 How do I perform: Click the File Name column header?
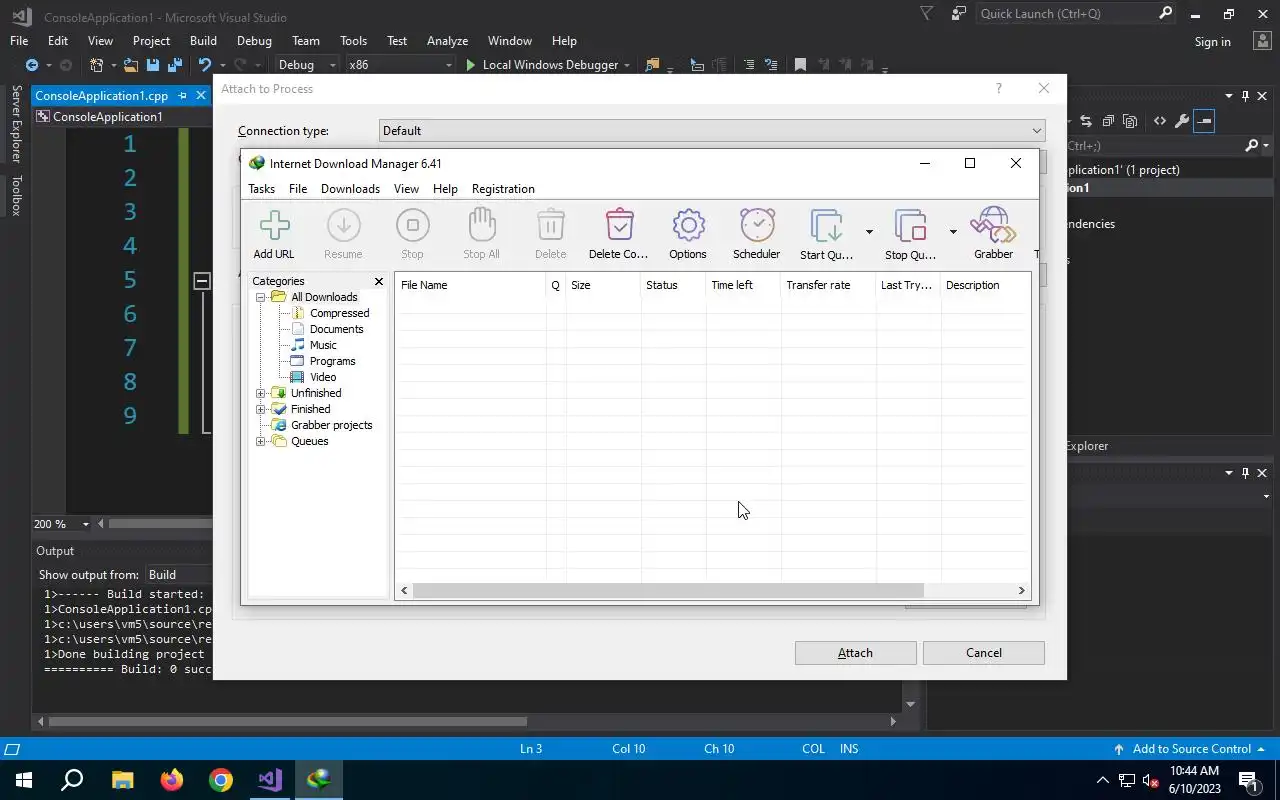pos(471,285)
